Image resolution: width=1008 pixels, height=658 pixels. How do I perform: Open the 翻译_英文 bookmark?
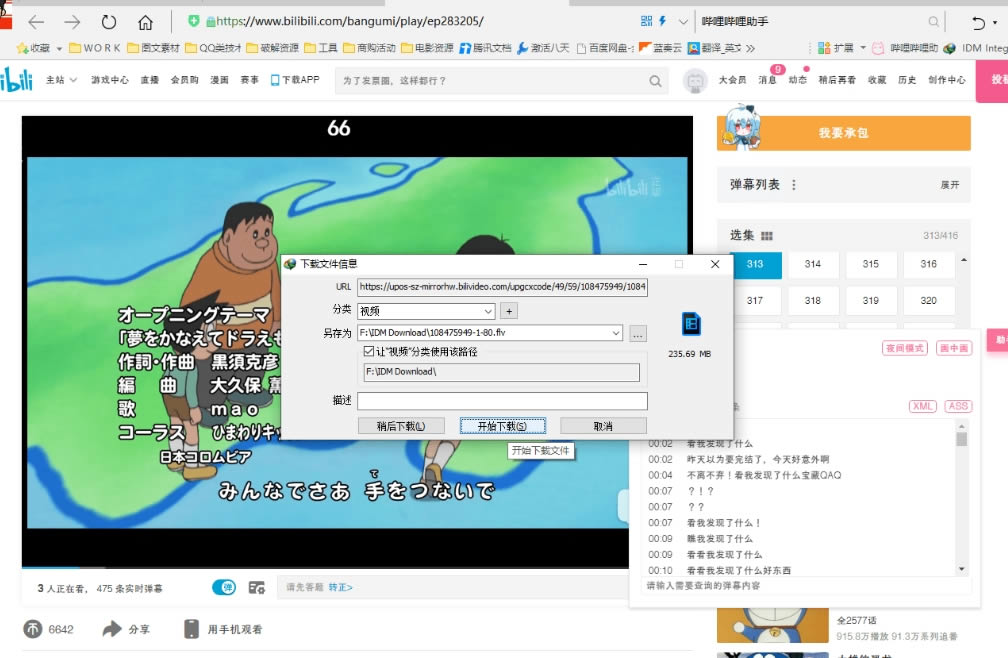coord(714,48)
